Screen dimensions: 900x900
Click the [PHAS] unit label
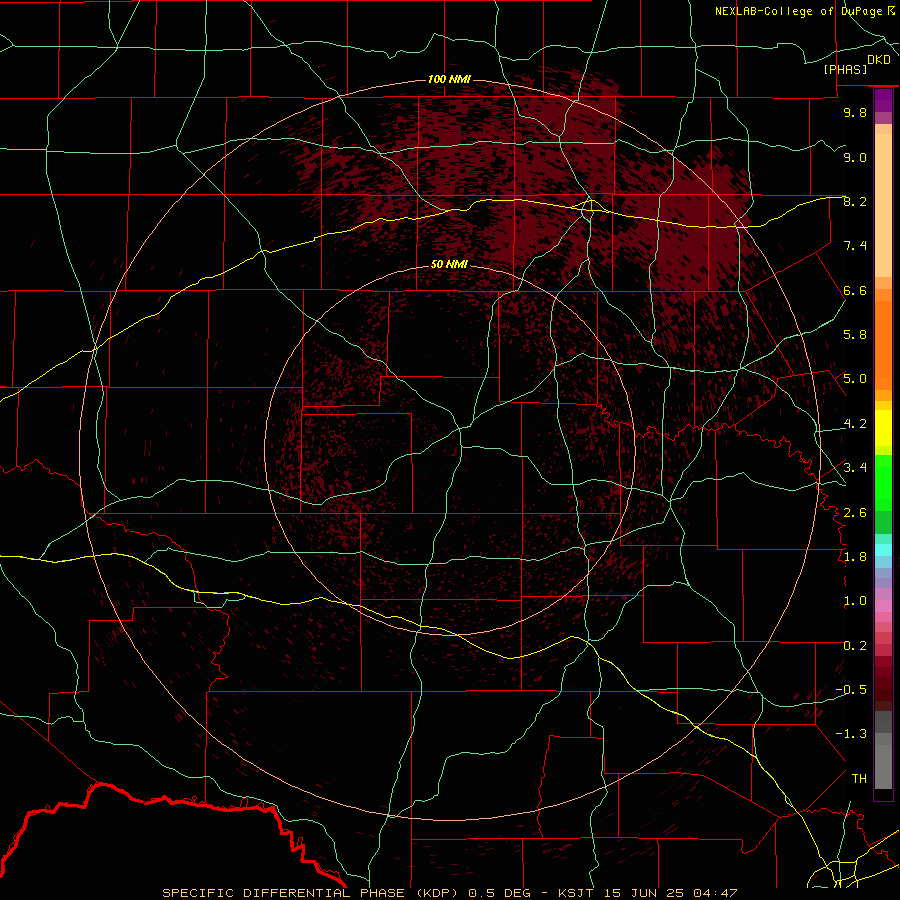point(845,69)
